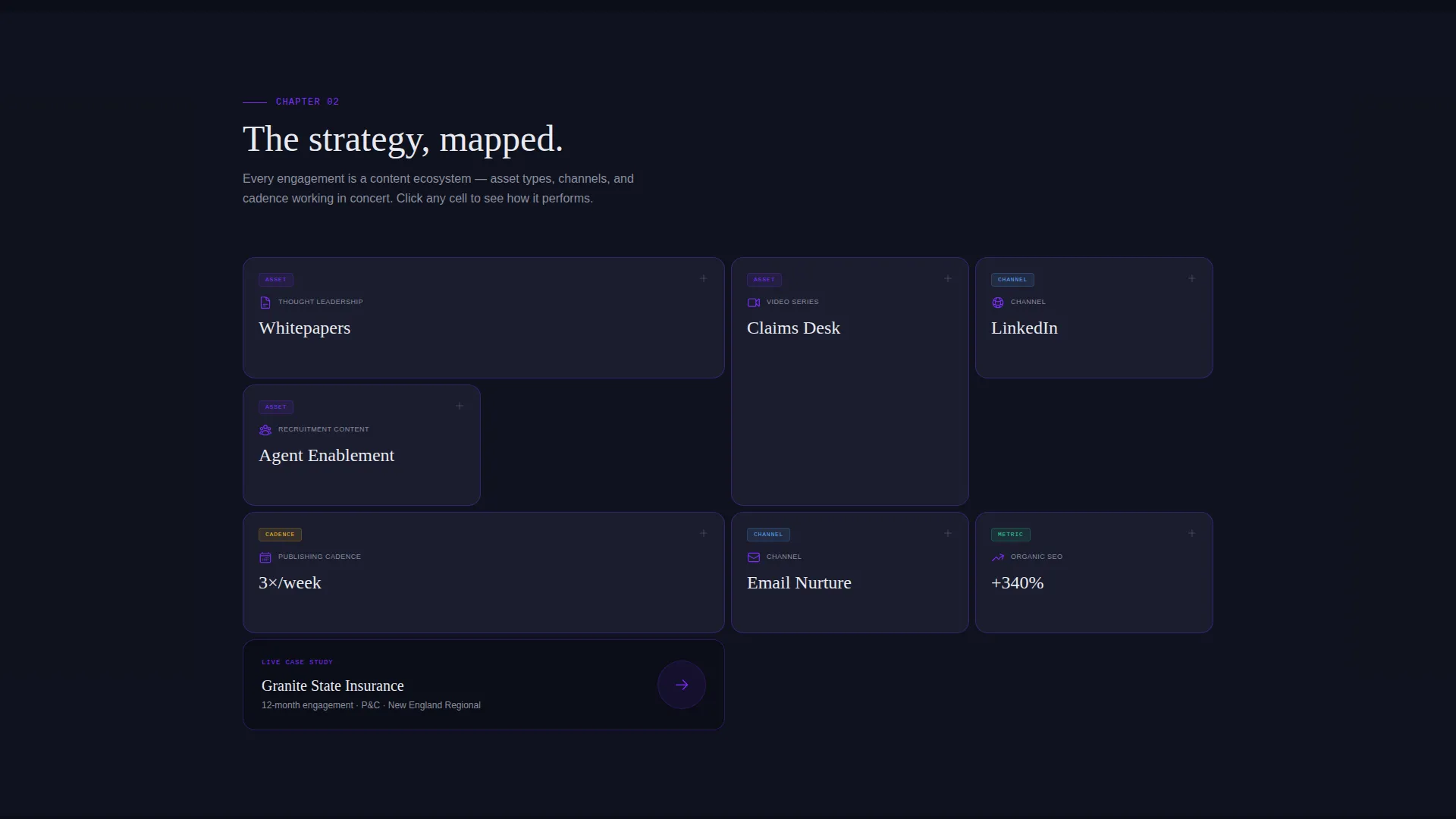Image resolution: width=1456 pixels, height=819 pixels.
Task: Click the heading The strategy, mapped.
Action: click(403, 140)
